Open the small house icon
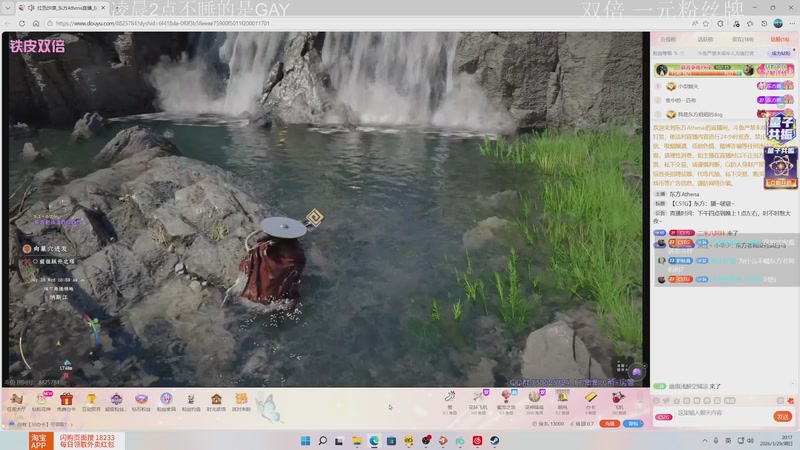Image resolution: width=800 pixels, height=450 pixels. tap(216, 401)
